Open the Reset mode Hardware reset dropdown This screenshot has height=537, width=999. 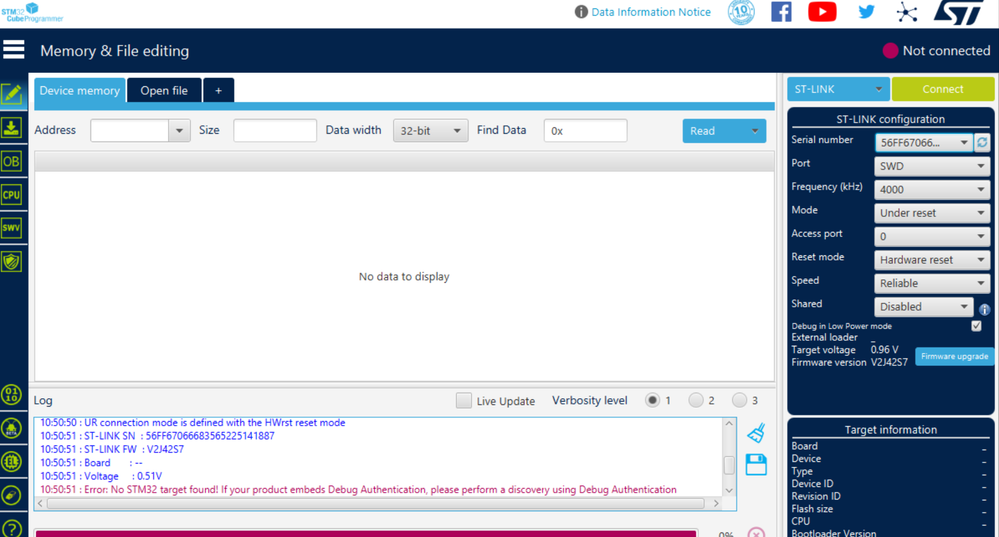coord(932,260)
